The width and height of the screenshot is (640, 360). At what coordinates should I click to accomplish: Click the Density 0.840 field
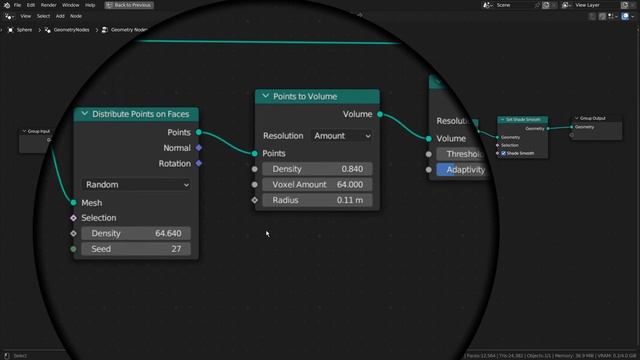pos(317,169)
